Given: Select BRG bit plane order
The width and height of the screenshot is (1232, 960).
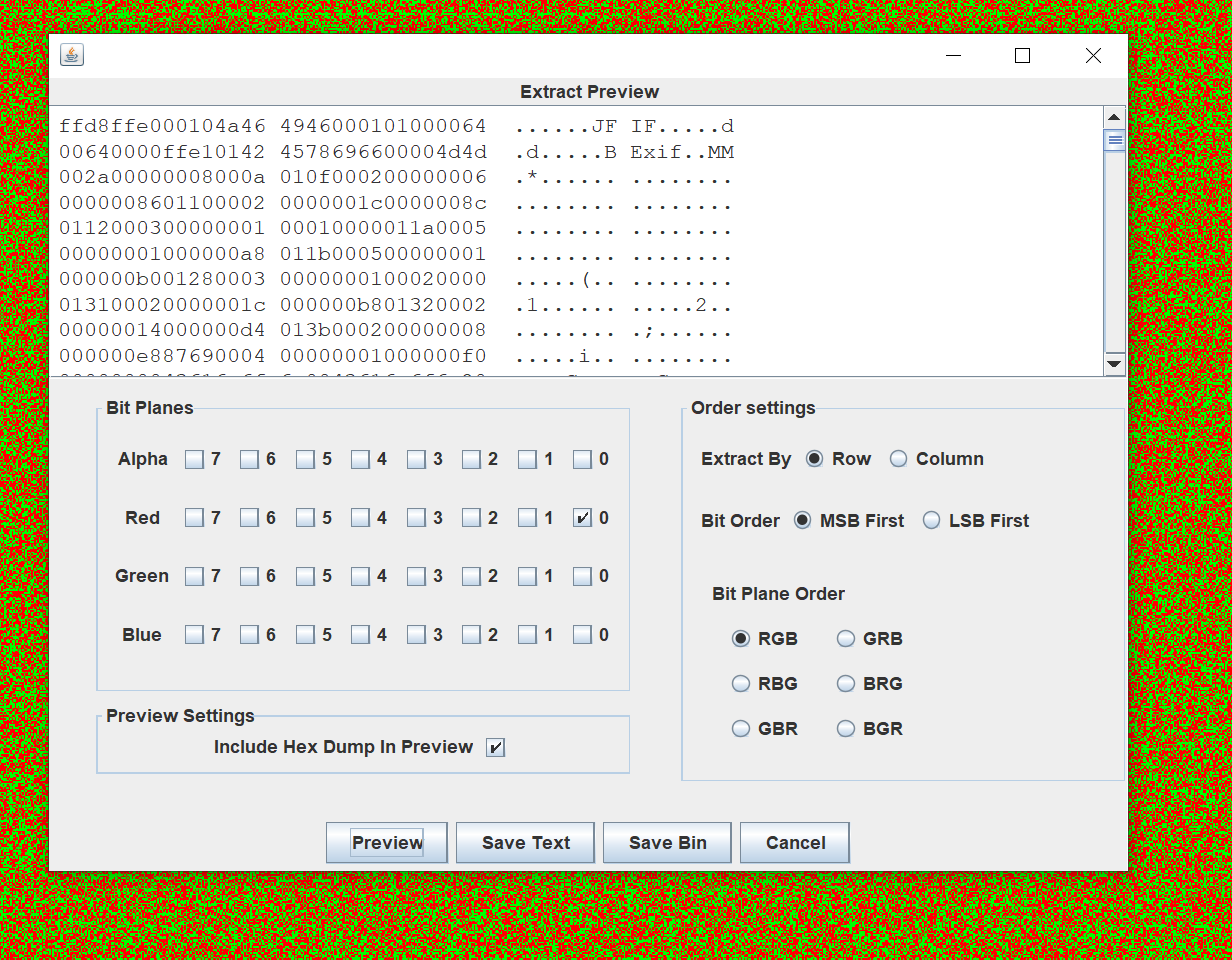Looking at the screenshot, I should [846, 684].
